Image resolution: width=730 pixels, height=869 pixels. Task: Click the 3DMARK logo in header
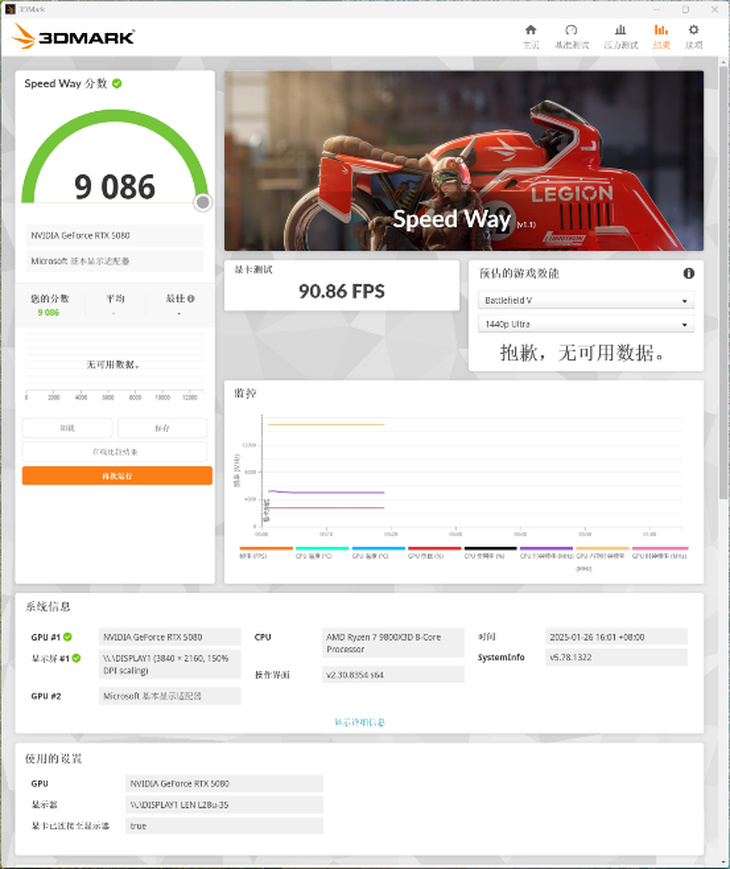[x=73, y=37]
